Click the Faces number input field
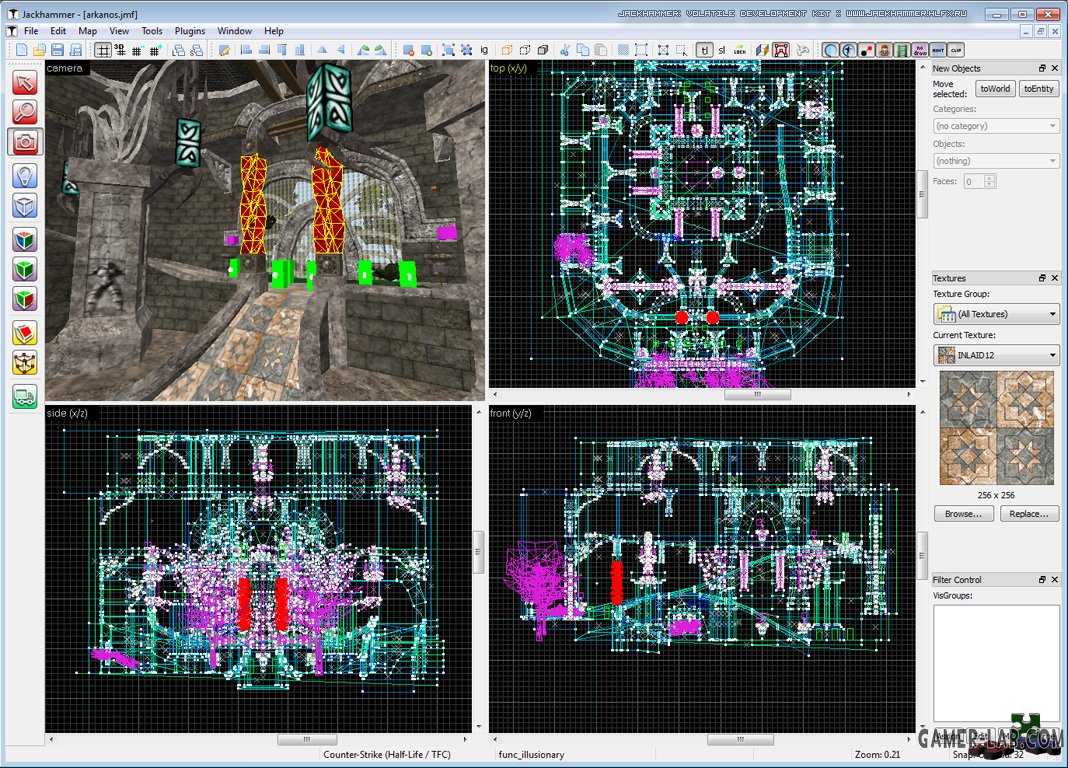 click(x=974, y=181)
